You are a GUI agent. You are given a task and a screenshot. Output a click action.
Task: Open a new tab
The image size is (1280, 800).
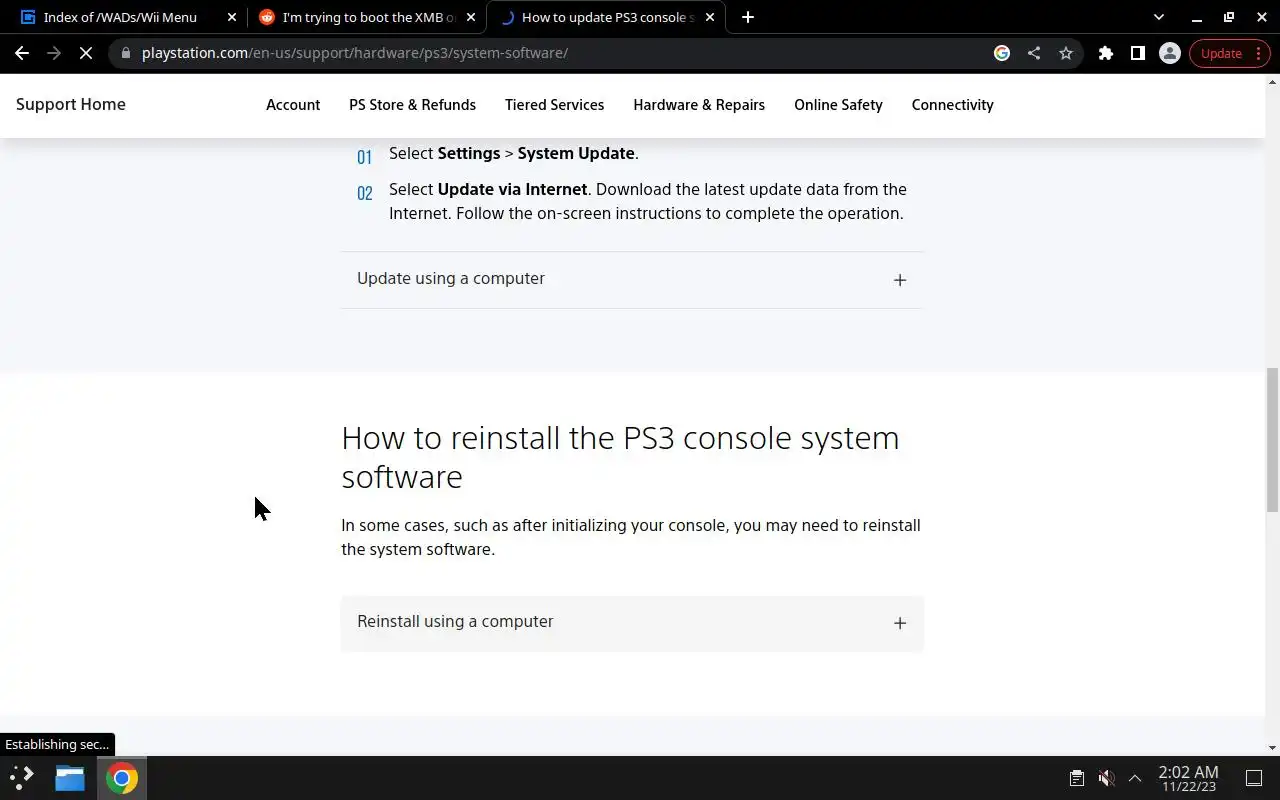(748, 17)
